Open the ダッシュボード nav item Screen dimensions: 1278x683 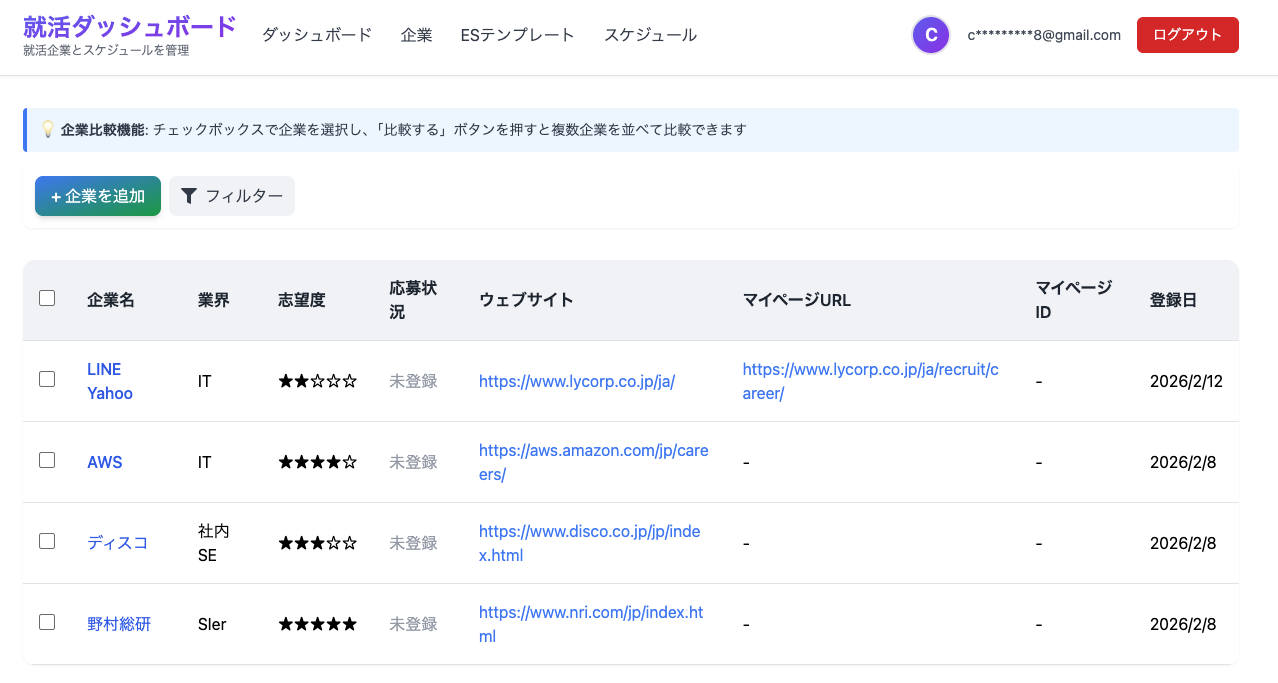(x=317, y=35)
